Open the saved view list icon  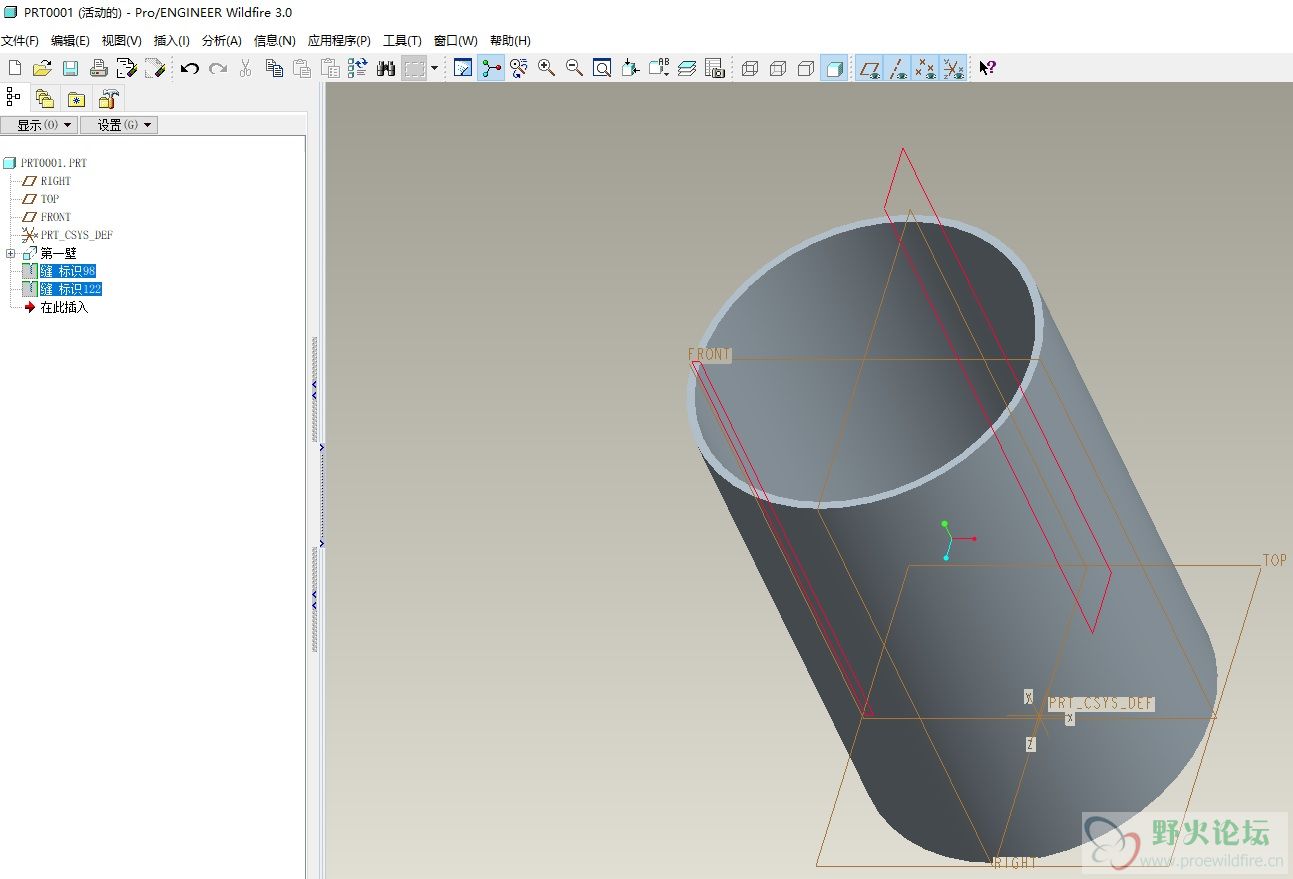coord(659,68)
